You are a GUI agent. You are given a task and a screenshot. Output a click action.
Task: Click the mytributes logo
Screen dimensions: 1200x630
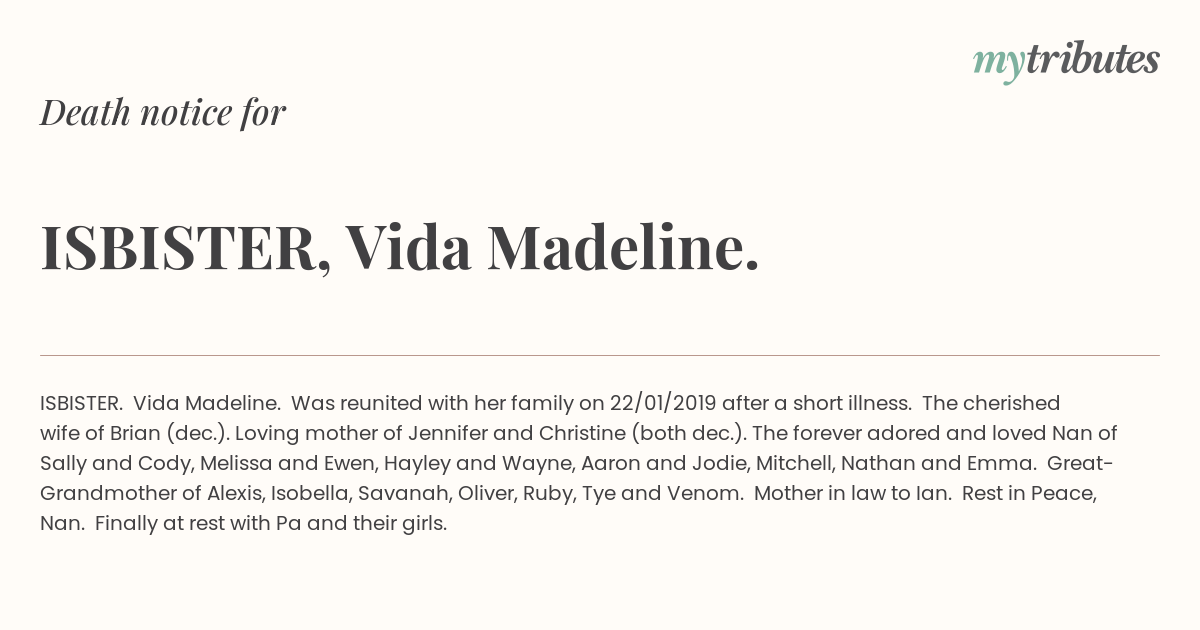click(x=1066, y=62)
